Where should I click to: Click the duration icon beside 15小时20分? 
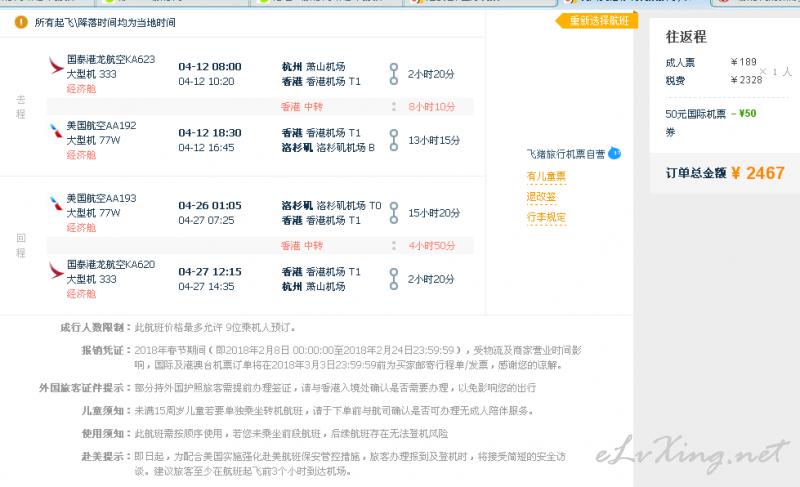(x=394, y=213)
